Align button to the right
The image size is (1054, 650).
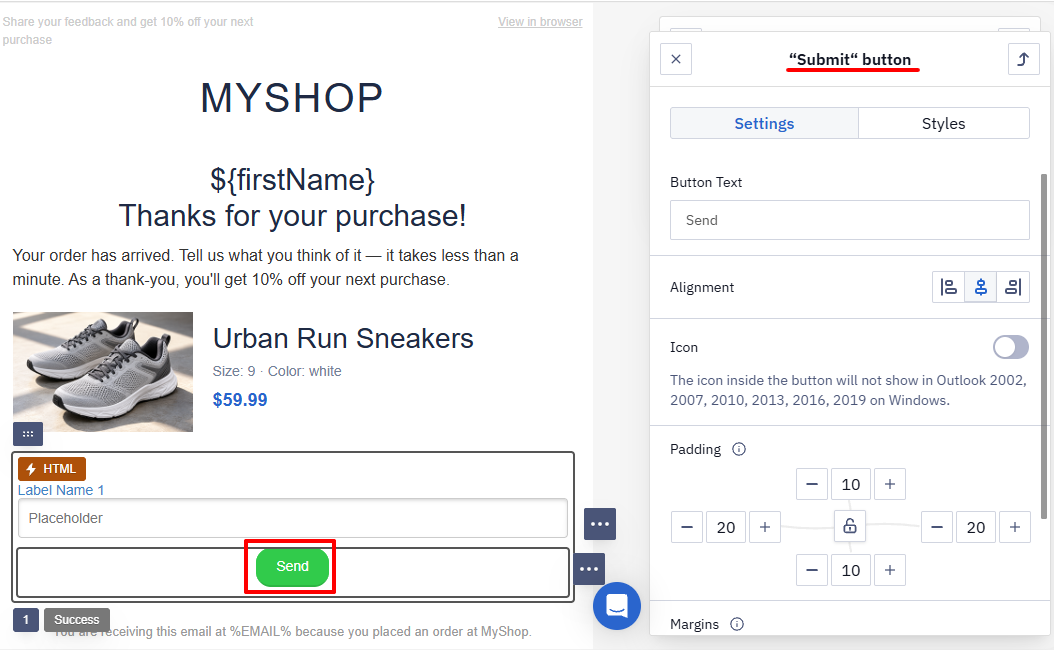[x=1013, y=287]
